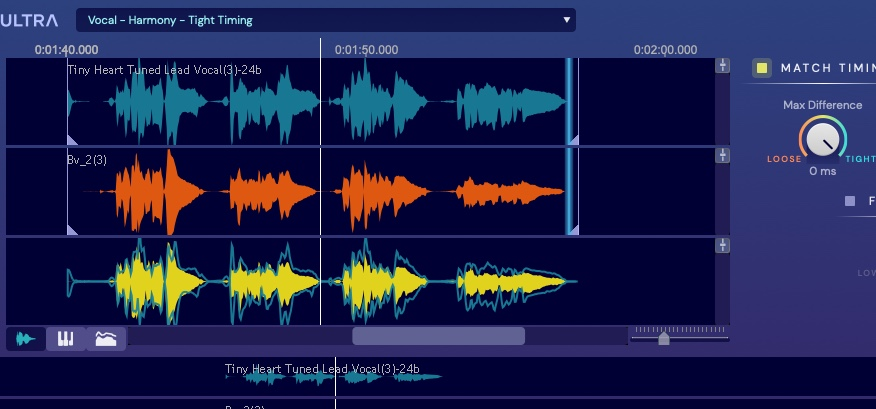Toggle the Match Timing enable box
This screenshot has width=876, height=409.
point(762,68)
